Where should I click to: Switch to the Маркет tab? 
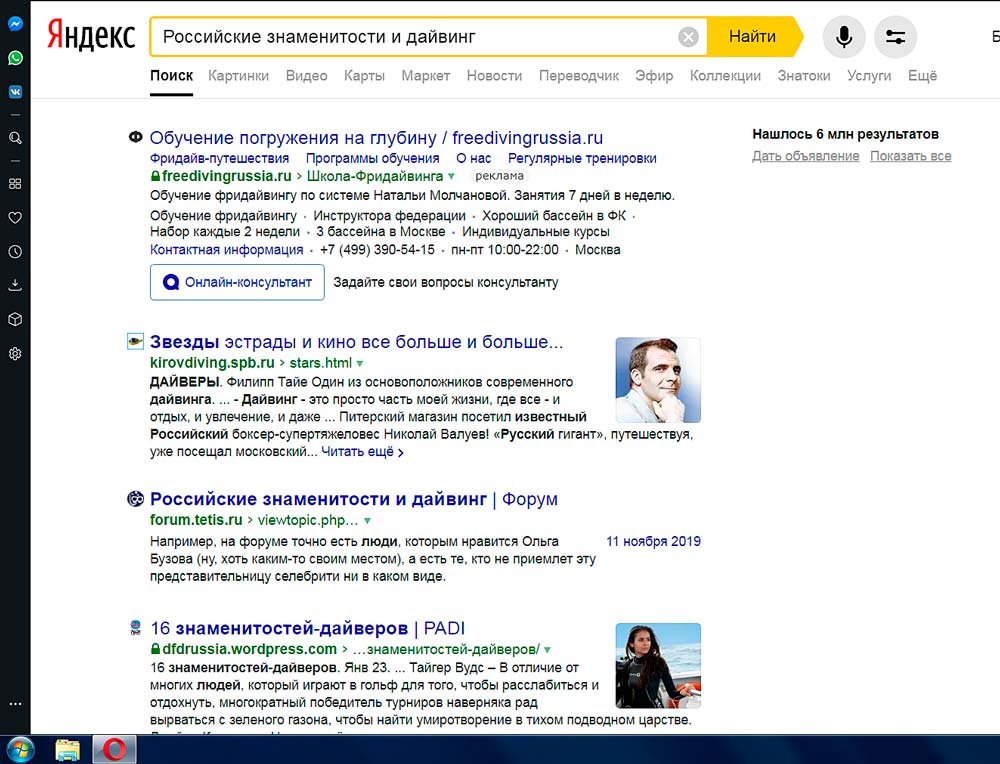click(425, 76)
